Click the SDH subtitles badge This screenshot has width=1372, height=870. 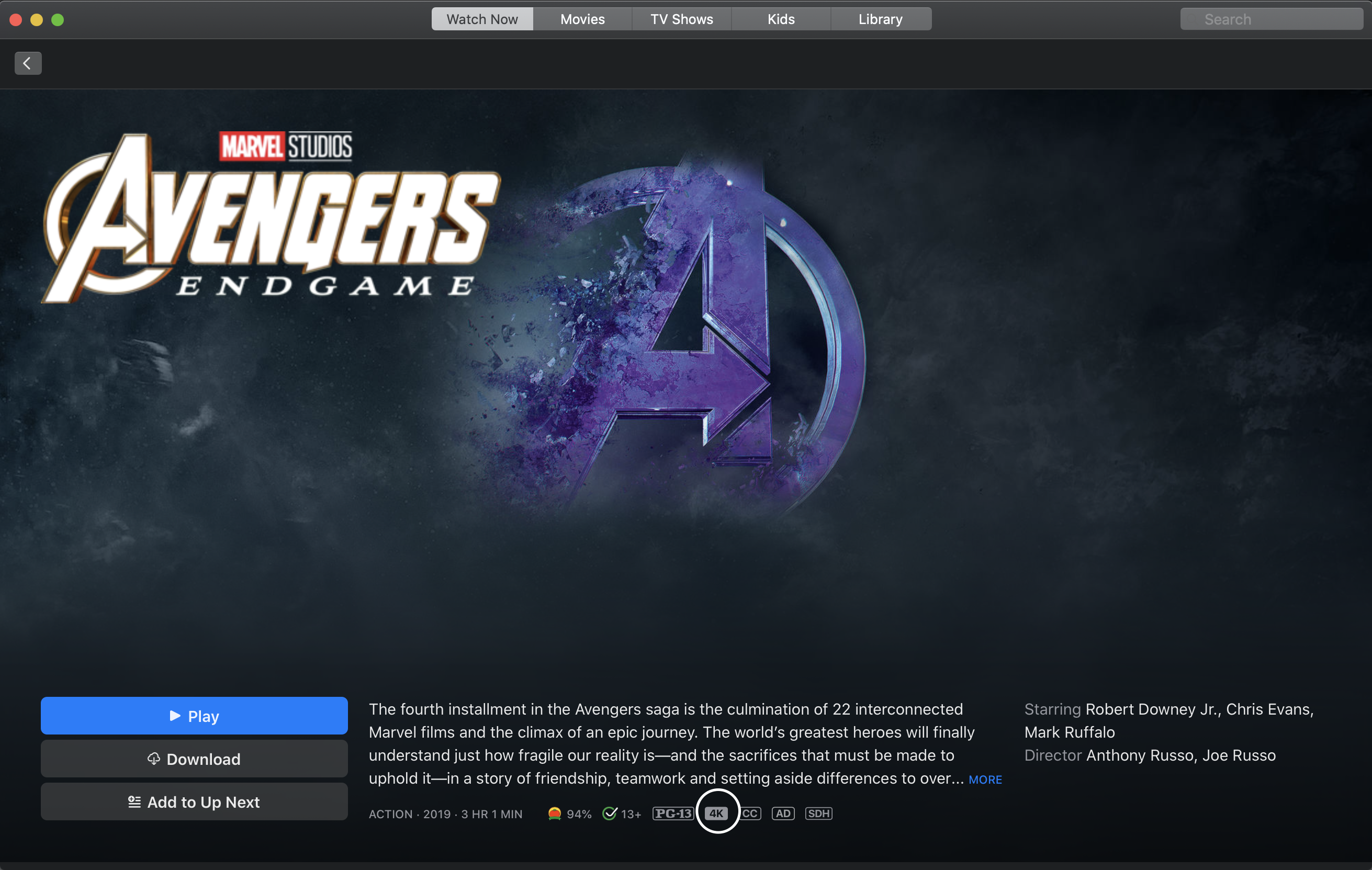[x=818, y=813]
